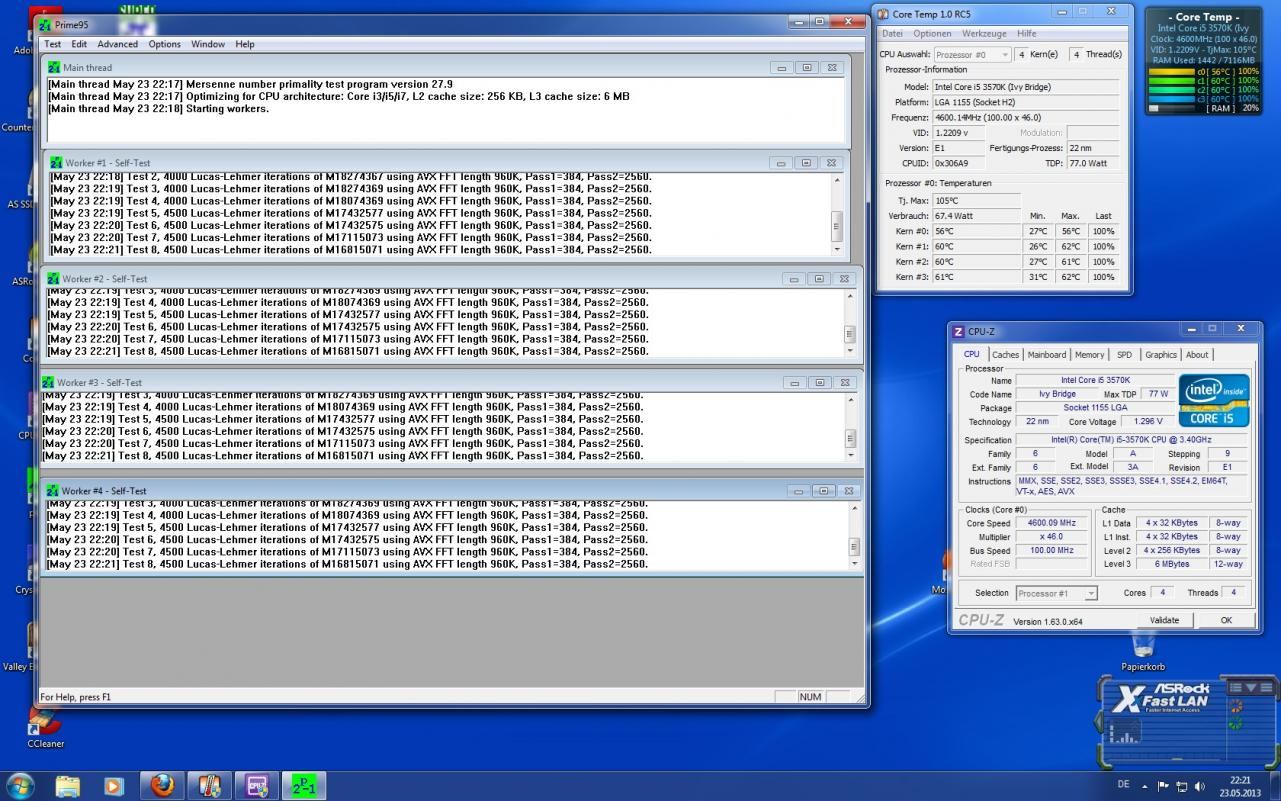Switch to the SPD tab in CPU-Z

pos(1125,354)
